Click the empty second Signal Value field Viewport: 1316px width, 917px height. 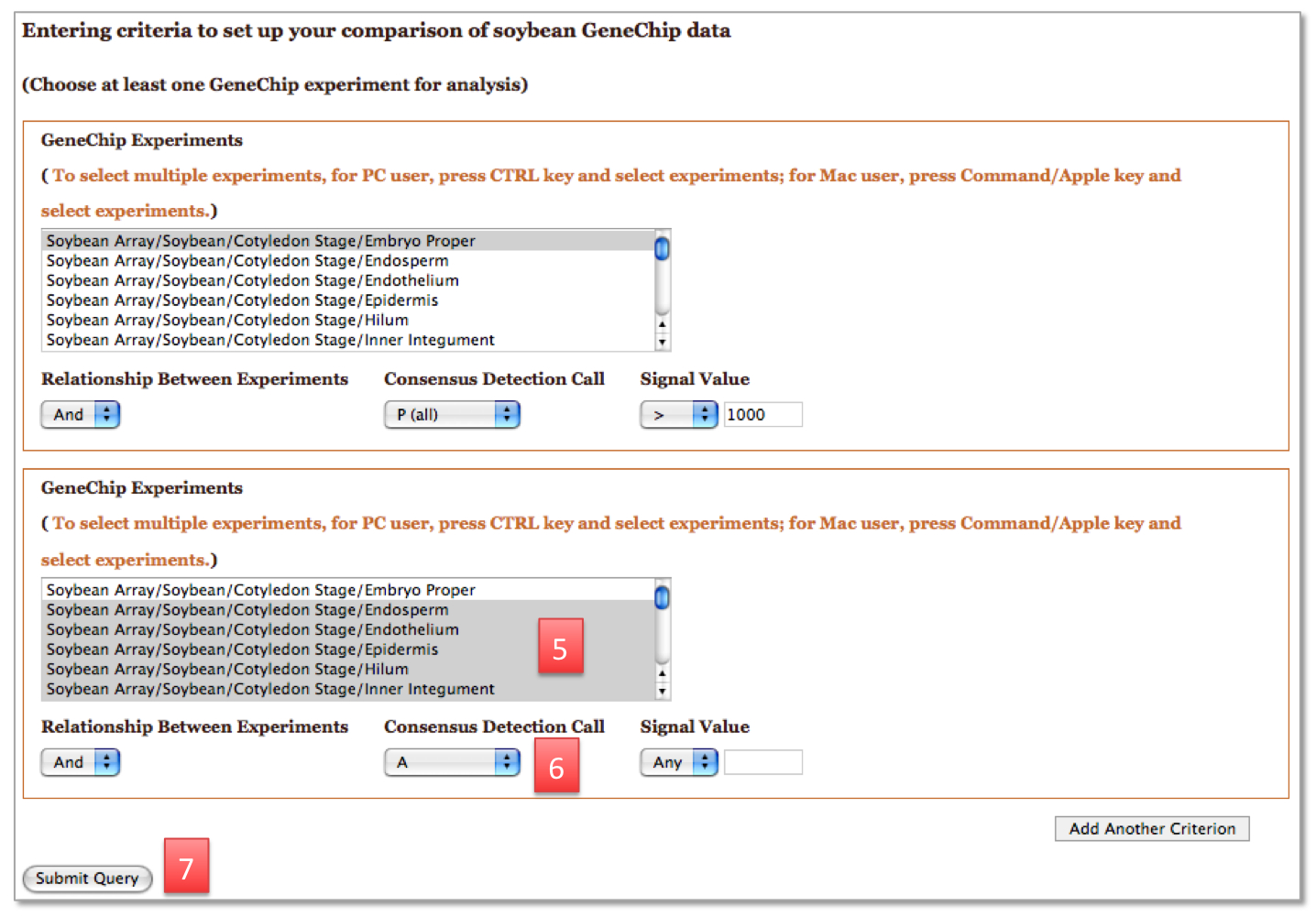tap(763, 762)
